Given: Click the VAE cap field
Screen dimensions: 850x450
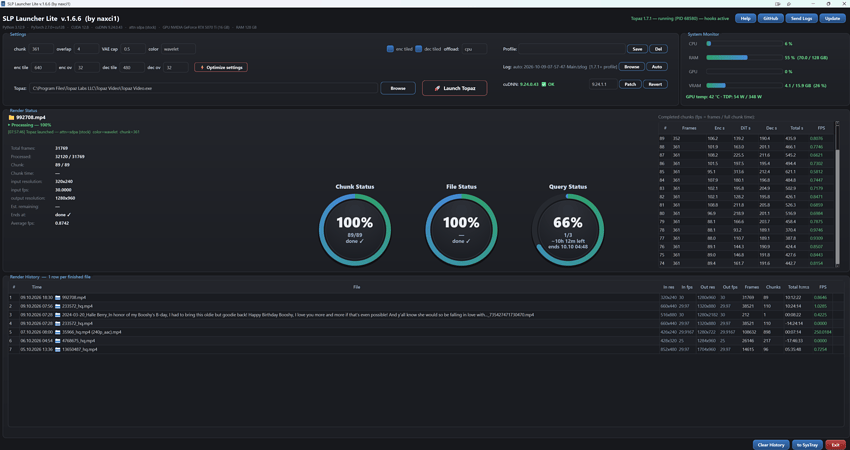Looking at the screenshot, I should coord(133,49).
